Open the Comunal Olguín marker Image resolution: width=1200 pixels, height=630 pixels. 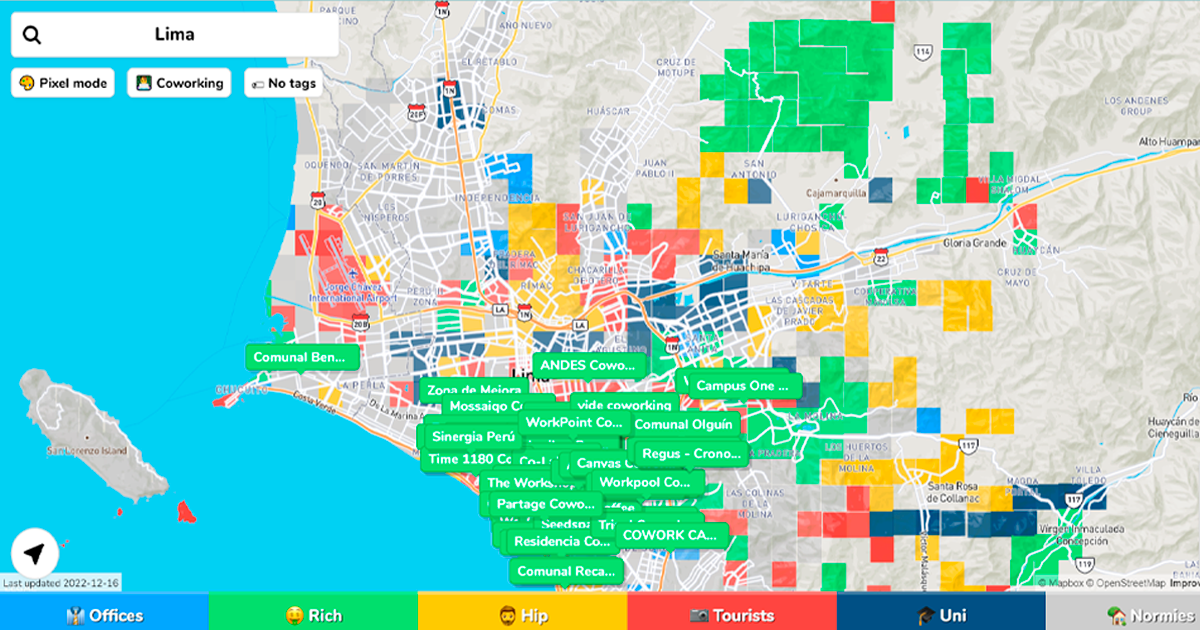tap(683, 424)
